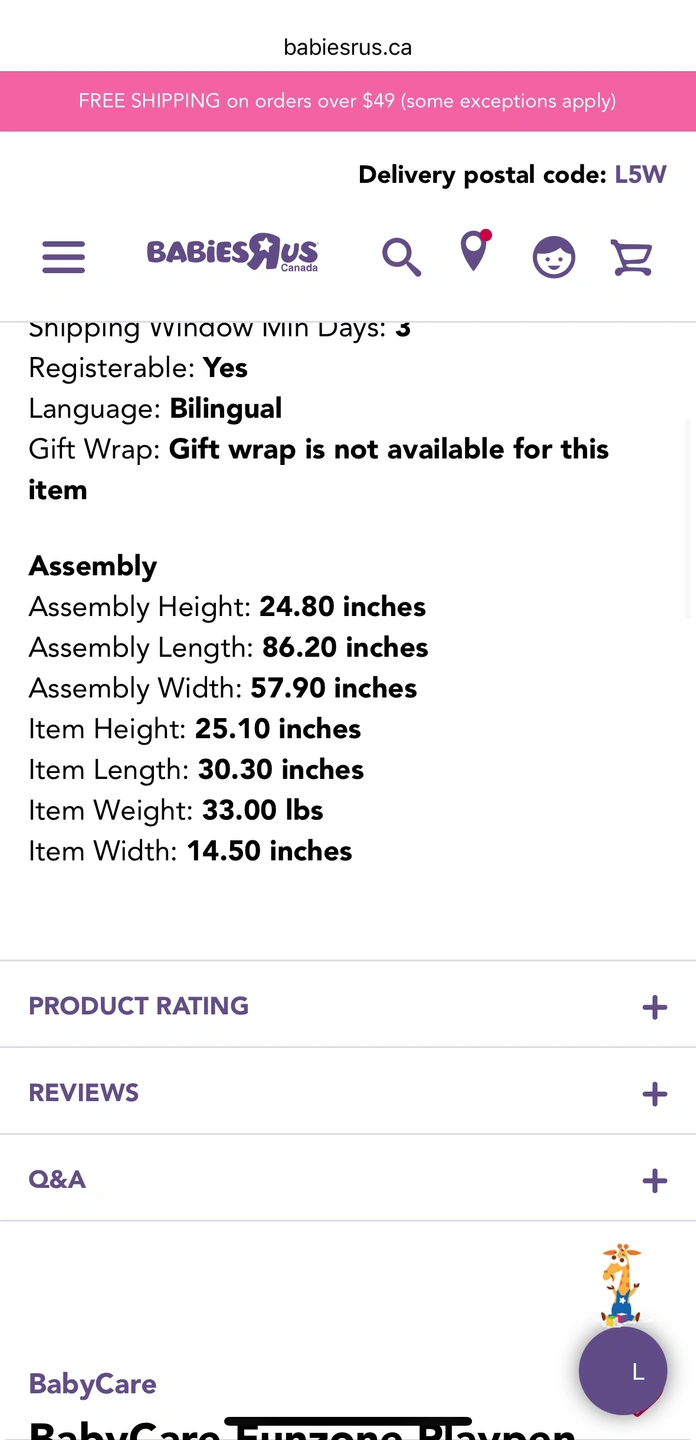Open the search magnifier icon
Viewport: 696px width, 1440px height.
tap(401, 257)
